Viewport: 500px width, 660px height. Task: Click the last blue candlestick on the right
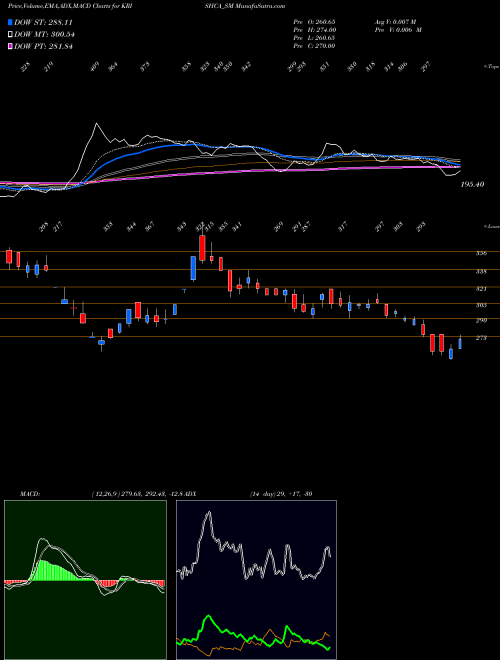[460, 343]
